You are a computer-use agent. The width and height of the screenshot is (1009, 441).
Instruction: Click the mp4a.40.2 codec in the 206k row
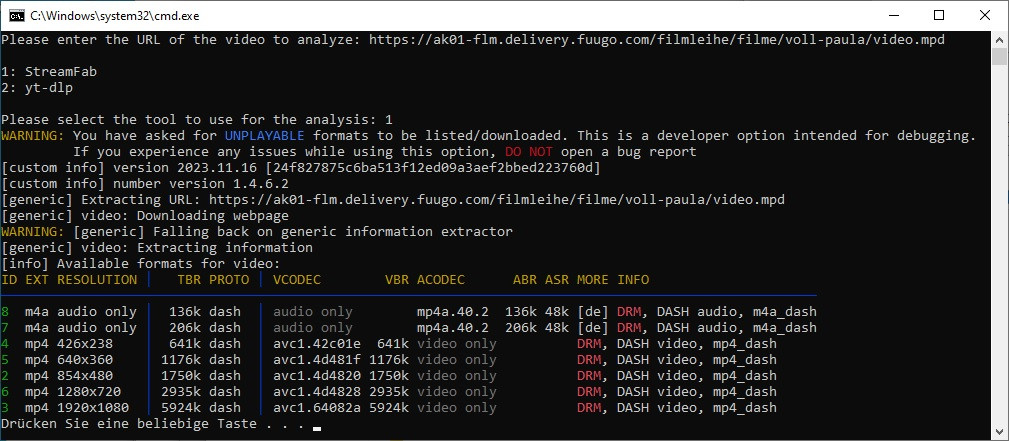pyautogui.click(x=452, y=328)
